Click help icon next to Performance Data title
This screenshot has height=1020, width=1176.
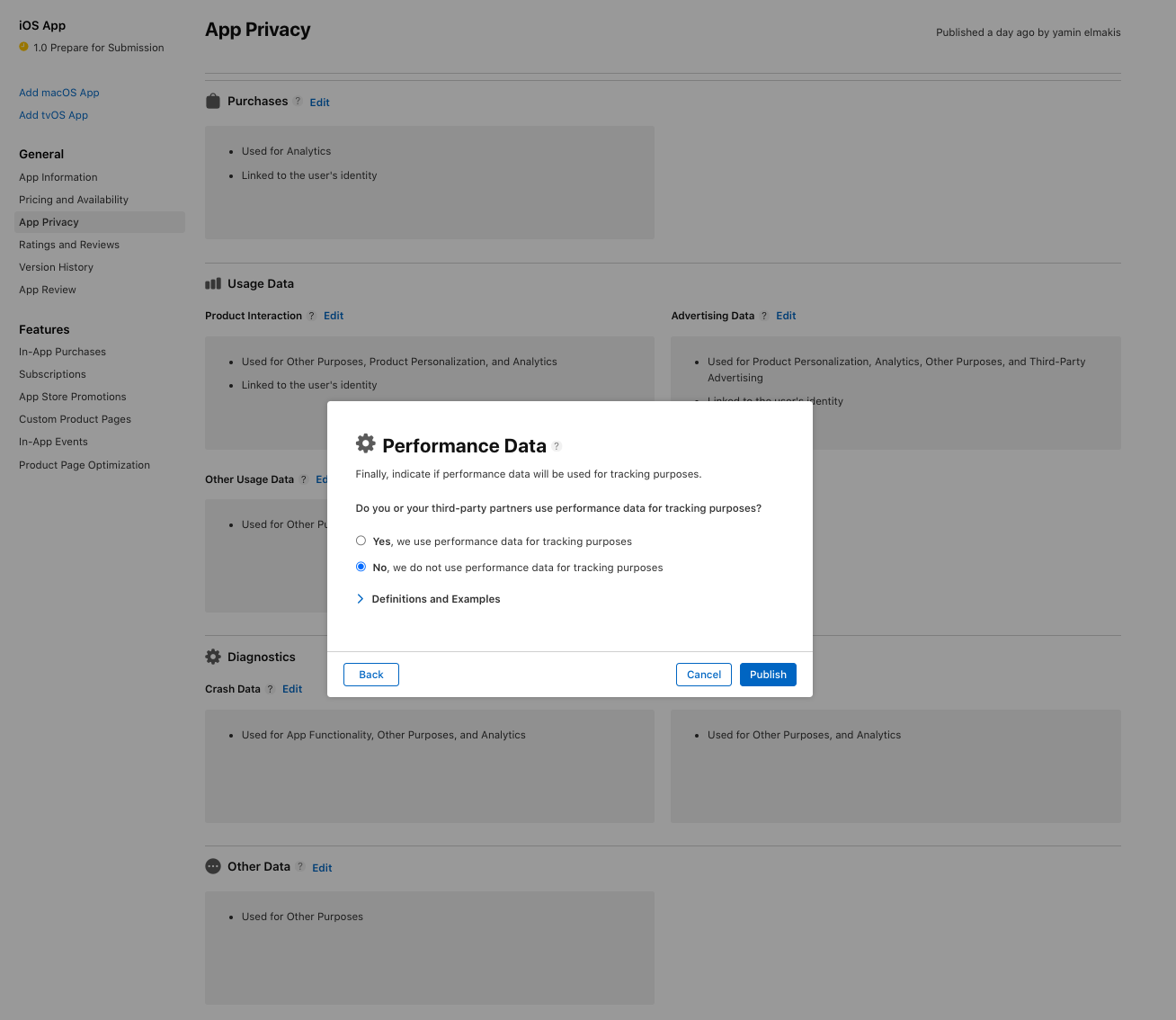[557, 446]
